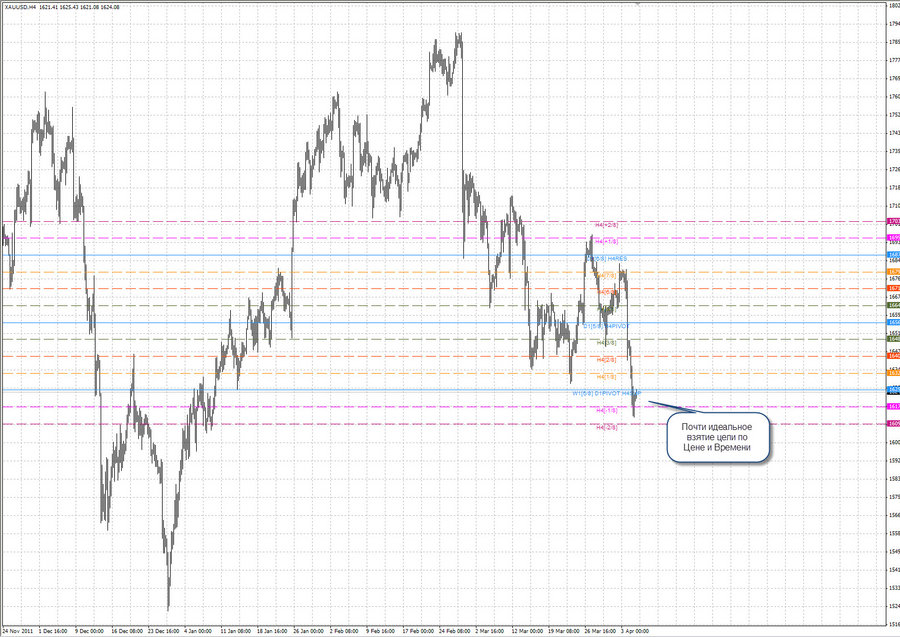Screen dimensions: 900x637
Task: Click the 1703 colored price tag on scale
Action: (x=893, y=221)
